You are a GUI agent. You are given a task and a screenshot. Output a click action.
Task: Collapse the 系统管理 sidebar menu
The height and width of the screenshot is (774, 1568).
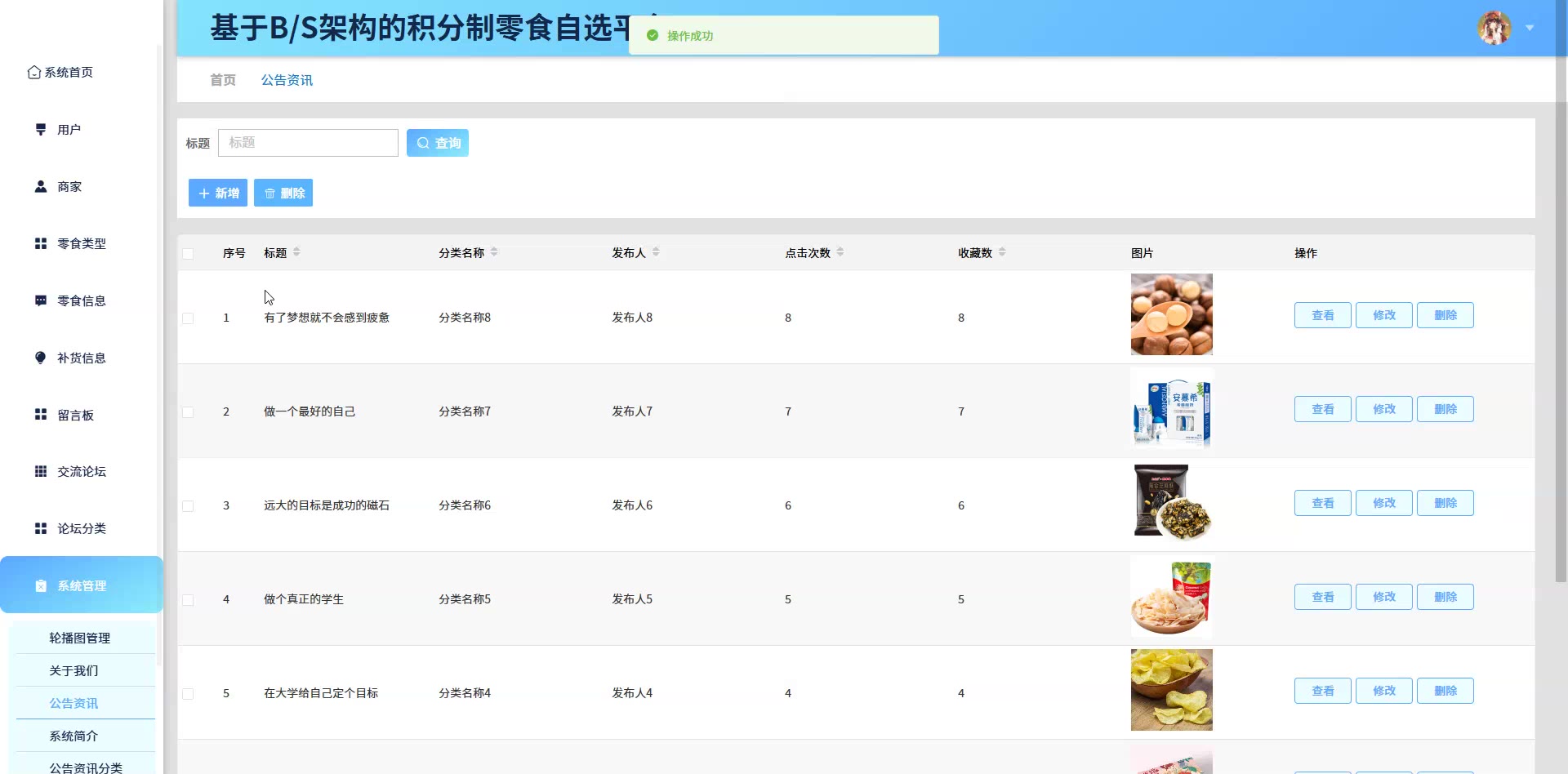click(82, 585)
